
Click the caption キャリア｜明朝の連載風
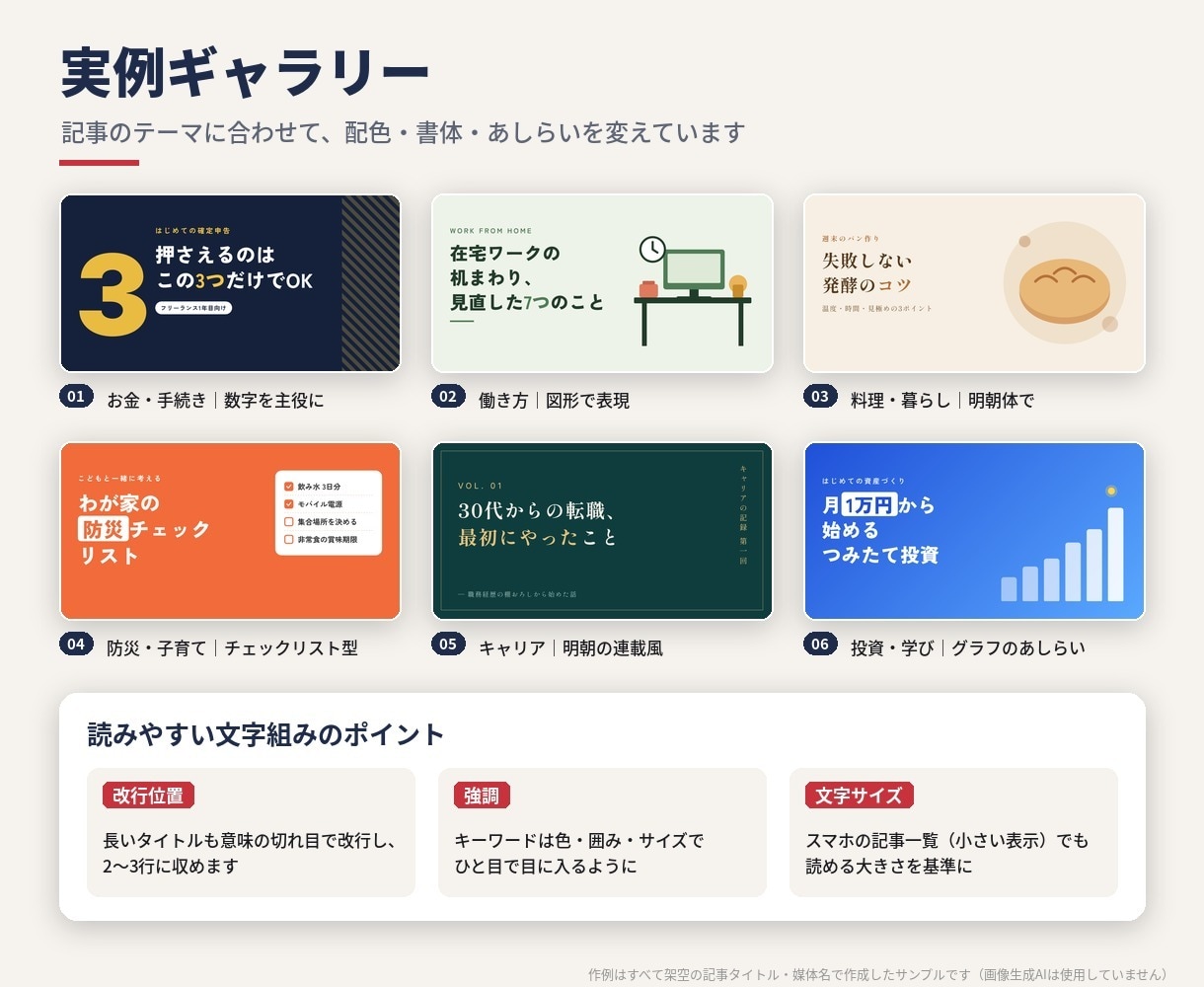pos(570,648)
